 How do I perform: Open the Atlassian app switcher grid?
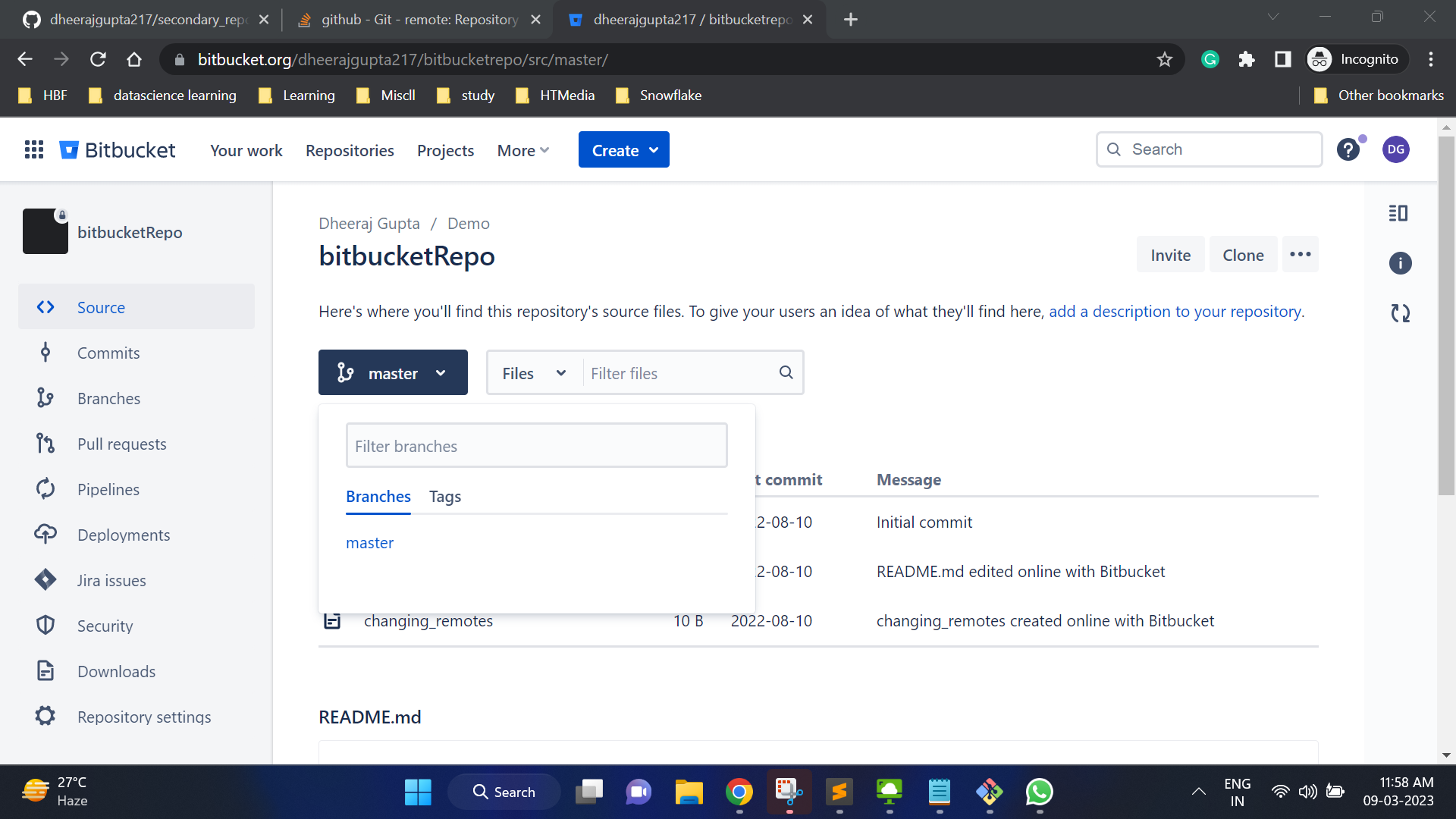(34, 149)
